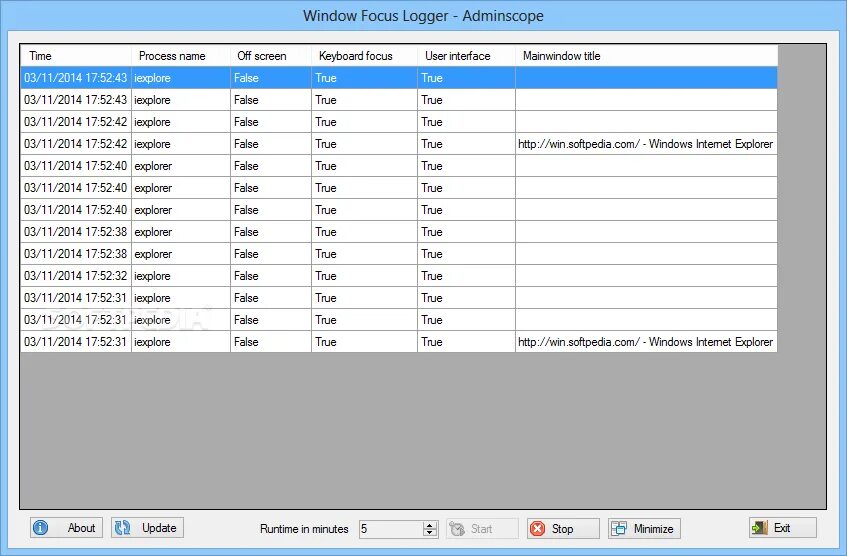The image size is (847, 556).
Task: Click the time cell in the last 17:52:31 row
Action: coord(76,342)
